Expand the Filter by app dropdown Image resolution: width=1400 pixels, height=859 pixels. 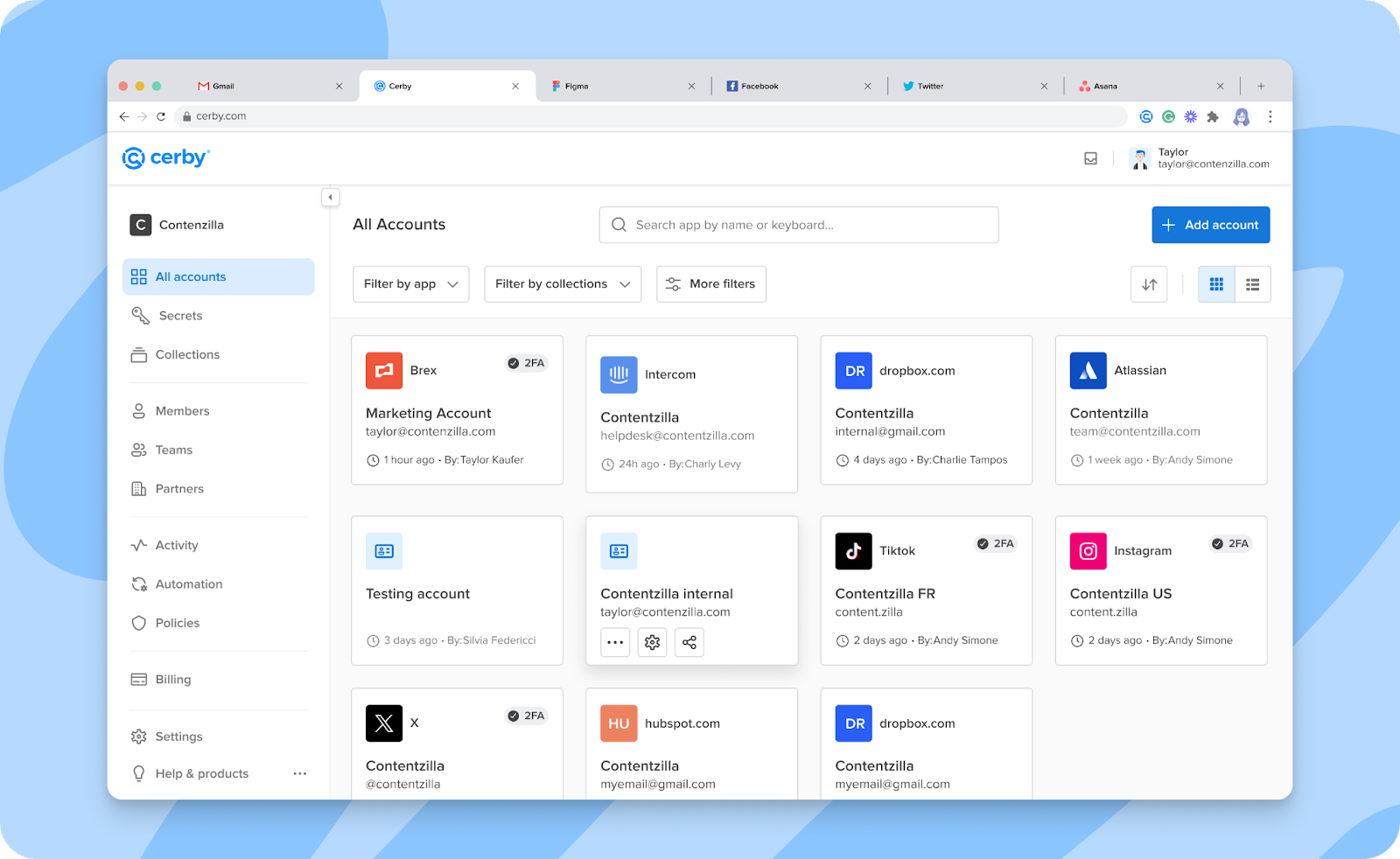411,284
